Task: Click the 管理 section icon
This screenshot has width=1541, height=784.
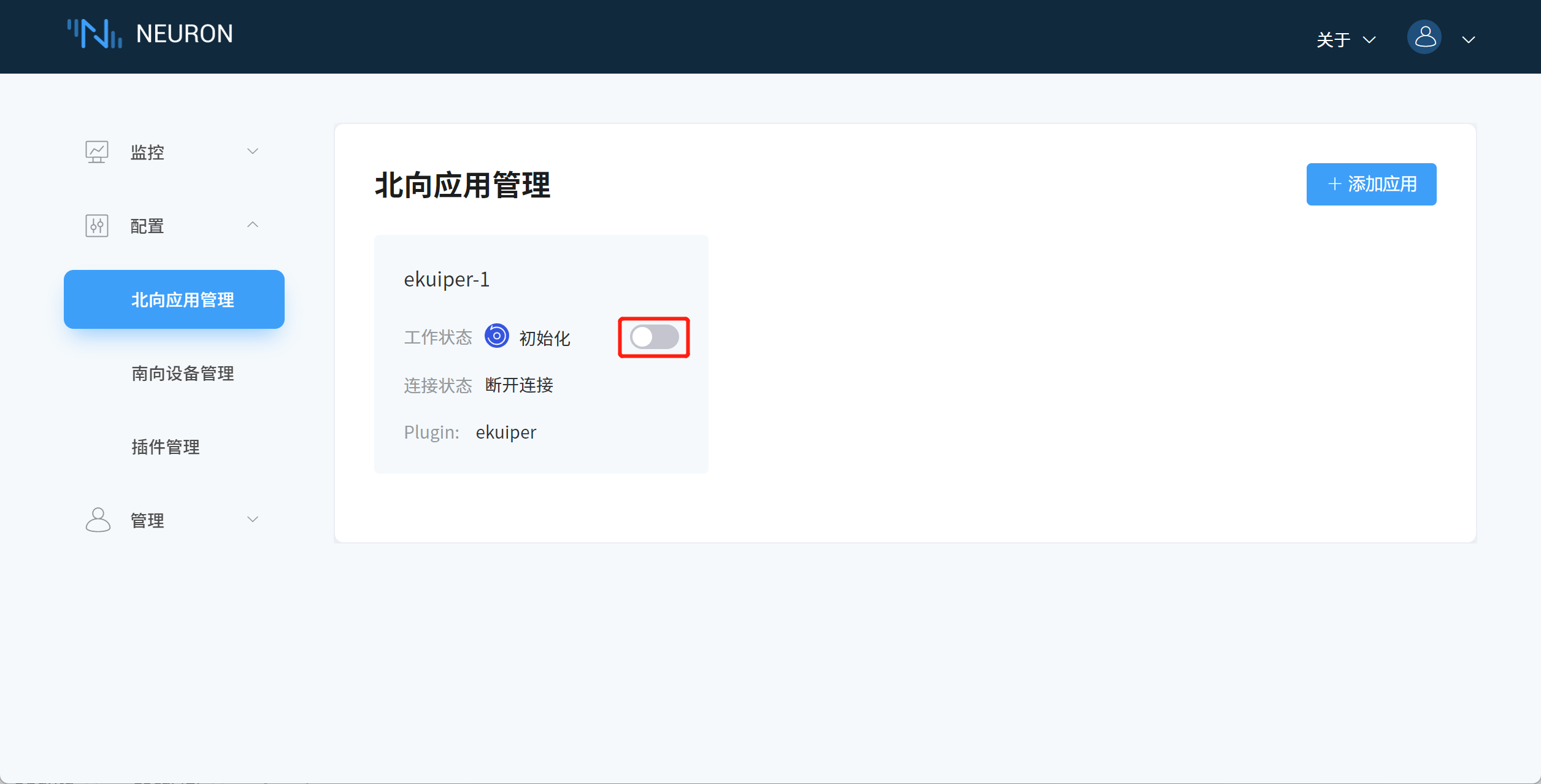Action: pyautogui.click(x=97, y=519)
